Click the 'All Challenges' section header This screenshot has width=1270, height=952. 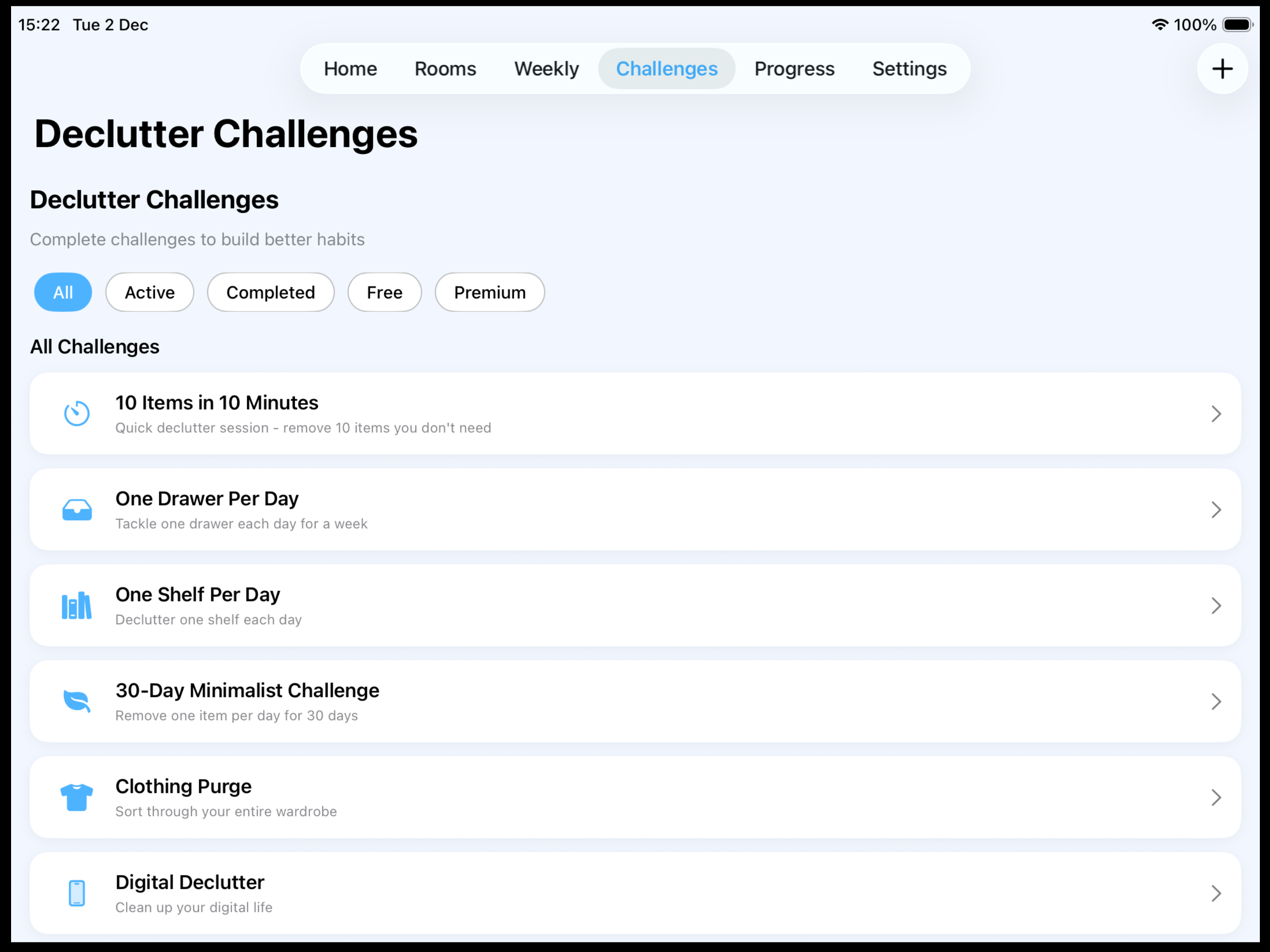[x=95, y=346]
